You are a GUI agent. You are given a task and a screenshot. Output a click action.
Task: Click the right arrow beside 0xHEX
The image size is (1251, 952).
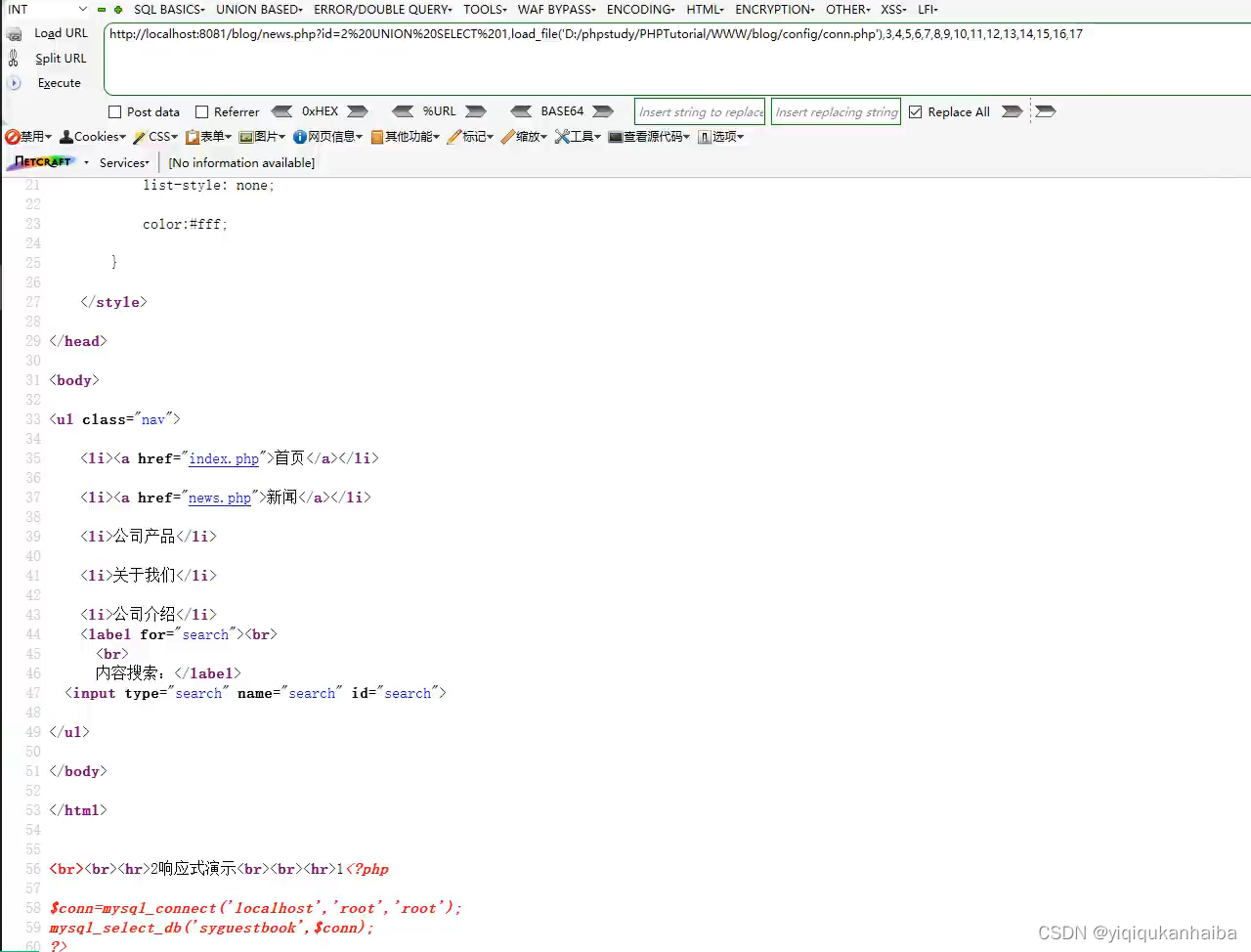pos(358,111)
